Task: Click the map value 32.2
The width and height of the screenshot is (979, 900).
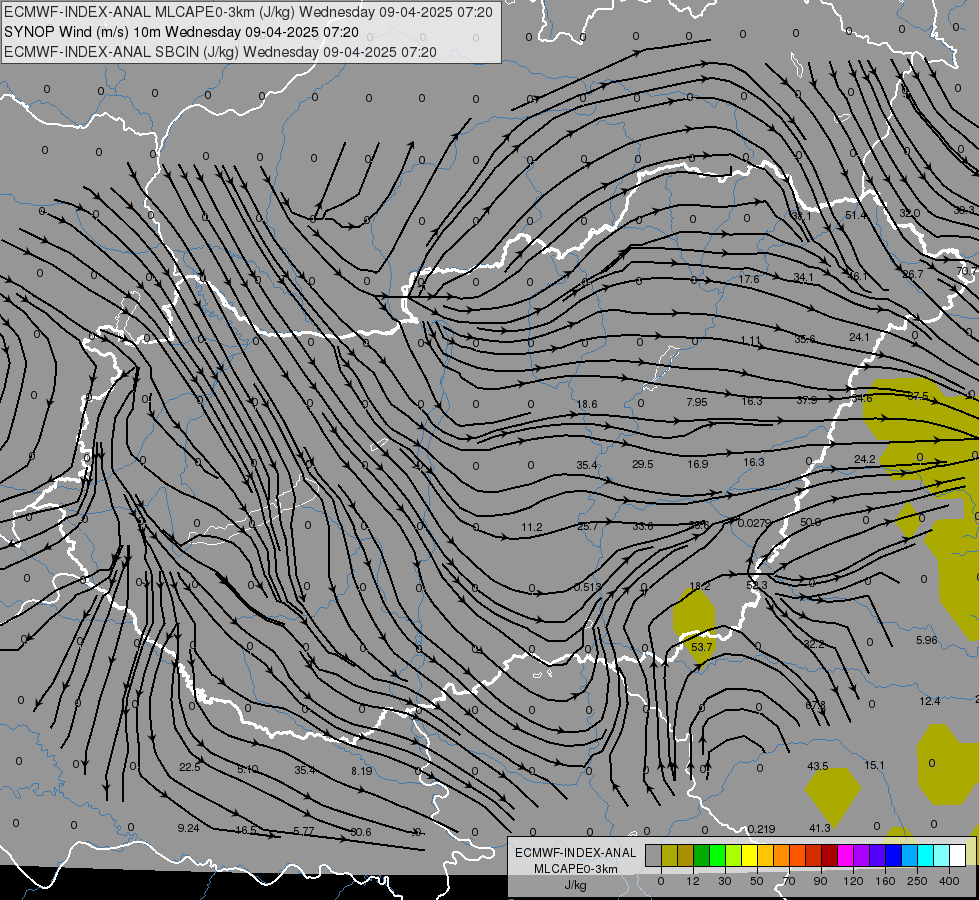Action: [x=814, y=644]
